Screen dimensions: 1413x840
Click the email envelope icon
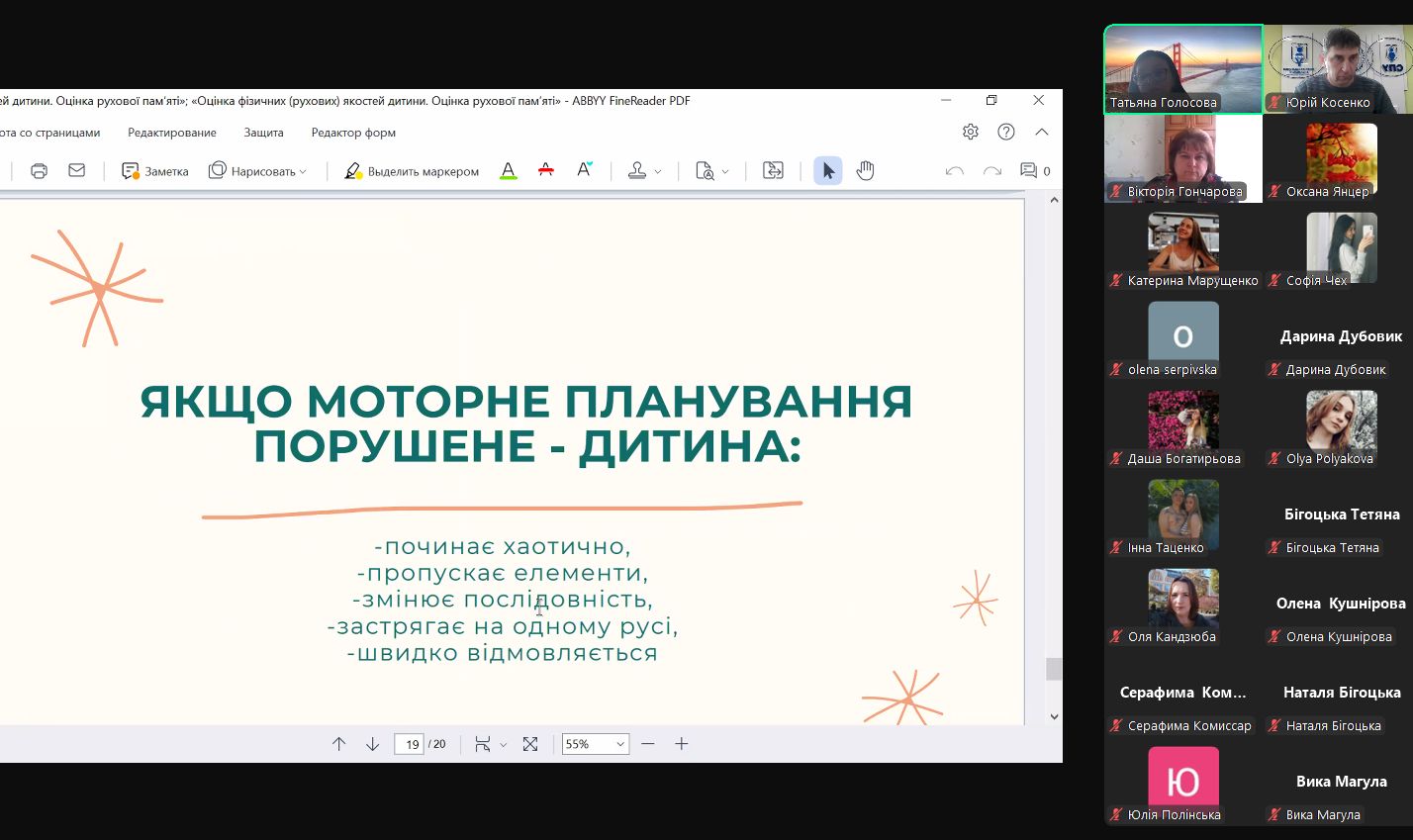coord(76,171)
